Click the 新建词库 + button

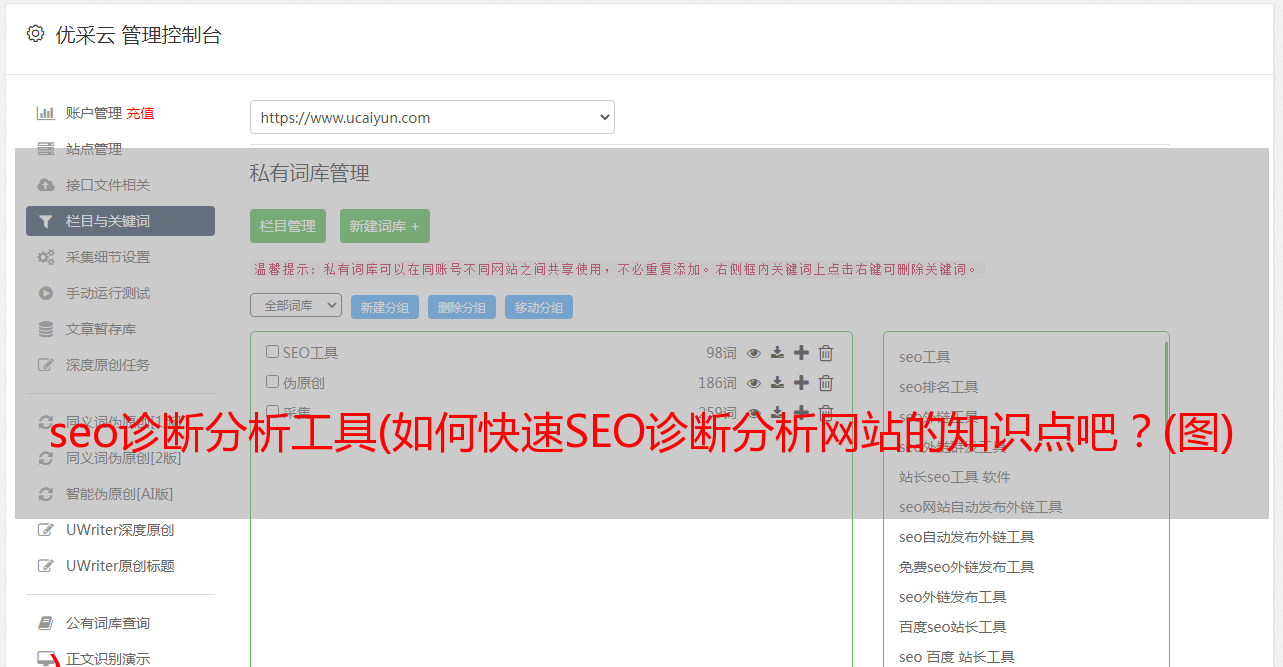click(384, 226)
